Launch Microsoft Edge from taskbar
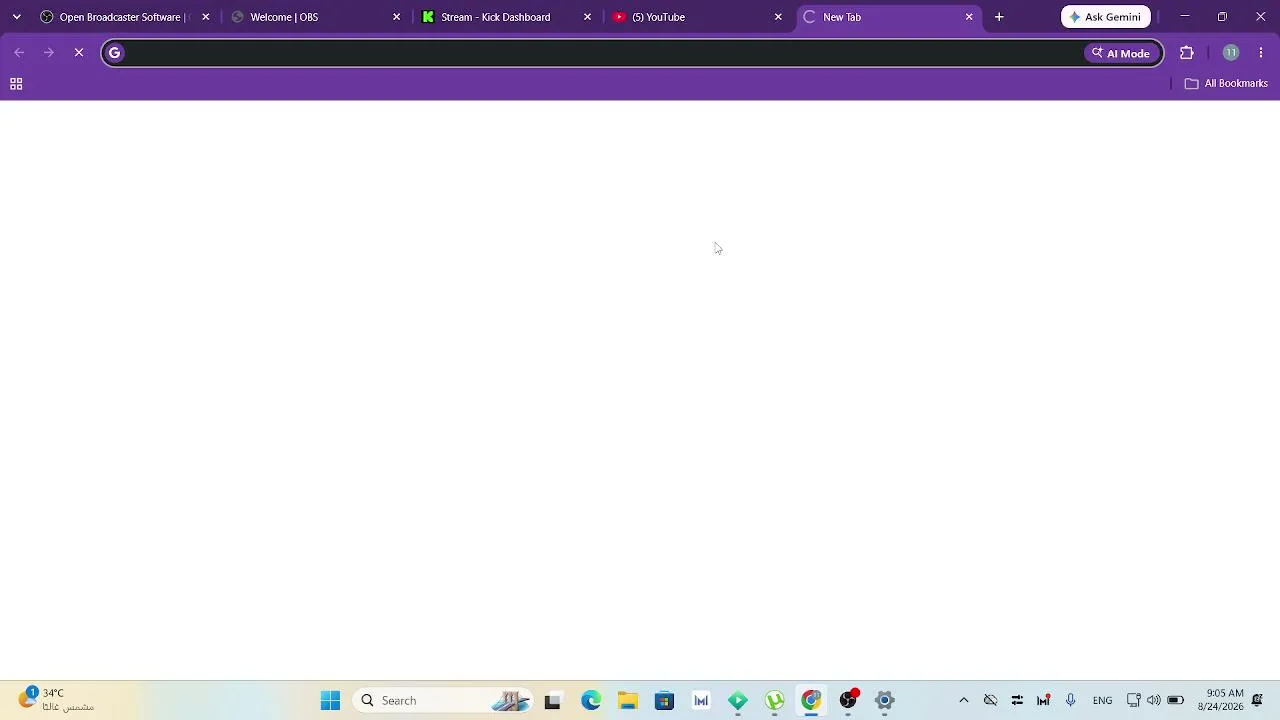Screen dimensions: 1280x720 (x=591, y=700)
